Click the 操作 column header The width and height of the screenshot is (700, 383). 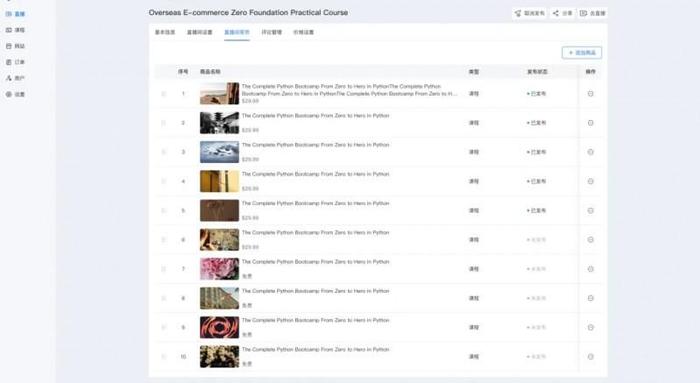point(591,71)
